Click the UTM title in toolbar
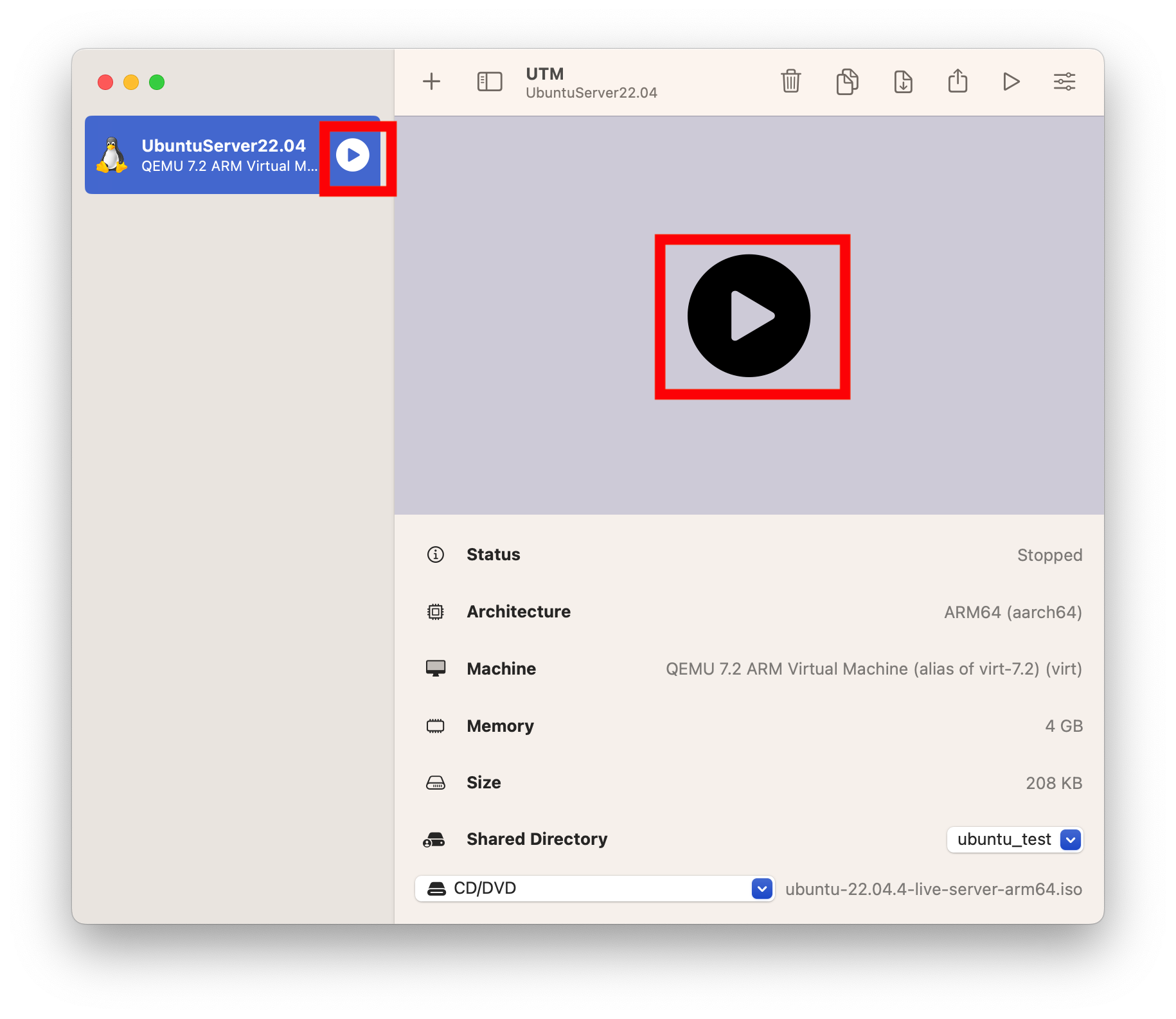The width and height of the screenshot is (1176, 1019). point(544,74)
